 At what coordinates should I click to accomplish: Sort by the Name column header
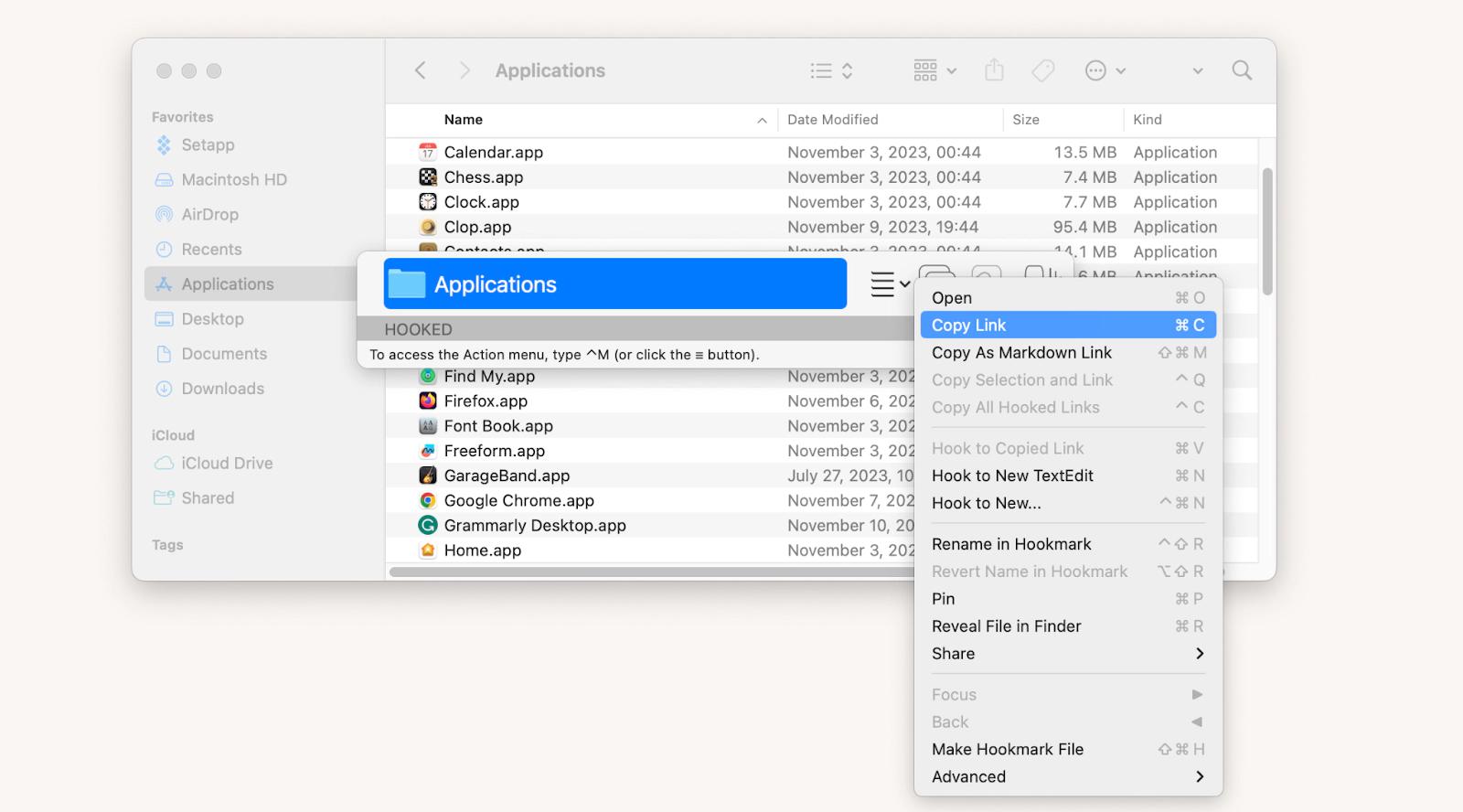463,120
